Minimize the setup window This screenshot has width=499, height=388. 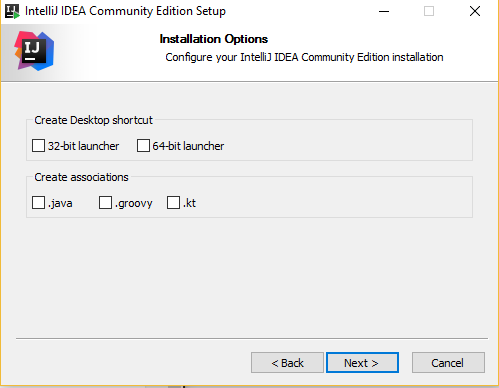(x=384, y=11)
